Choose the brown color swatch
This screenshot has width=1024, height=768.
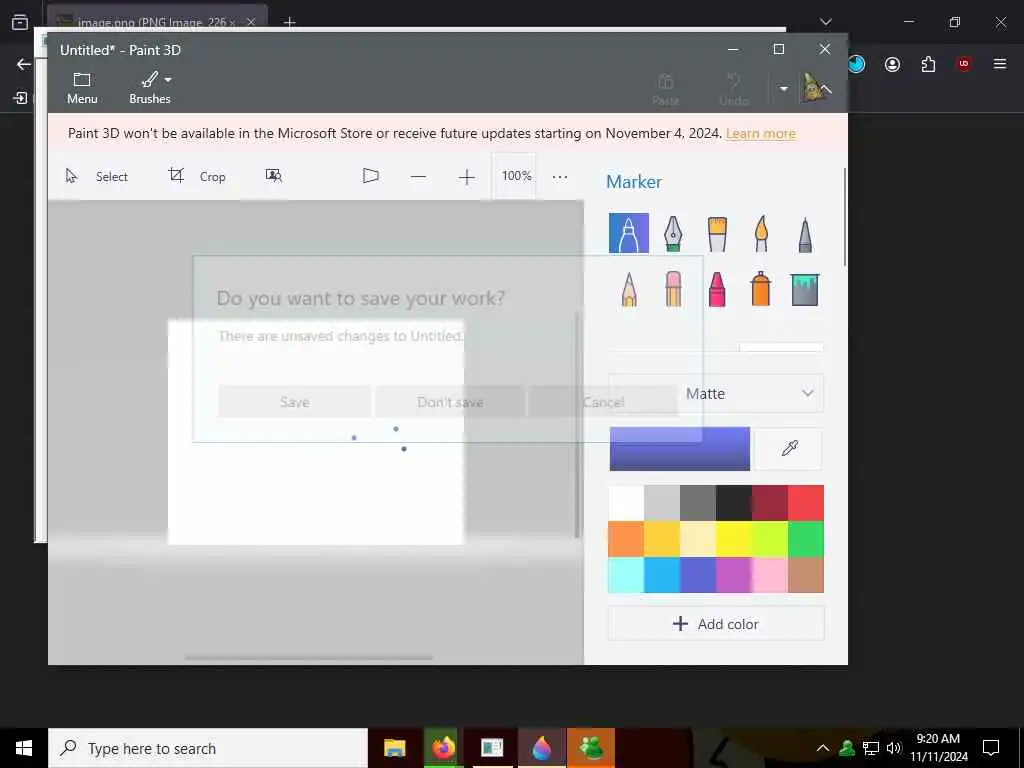pyautogui.click(x=806, y=575)
